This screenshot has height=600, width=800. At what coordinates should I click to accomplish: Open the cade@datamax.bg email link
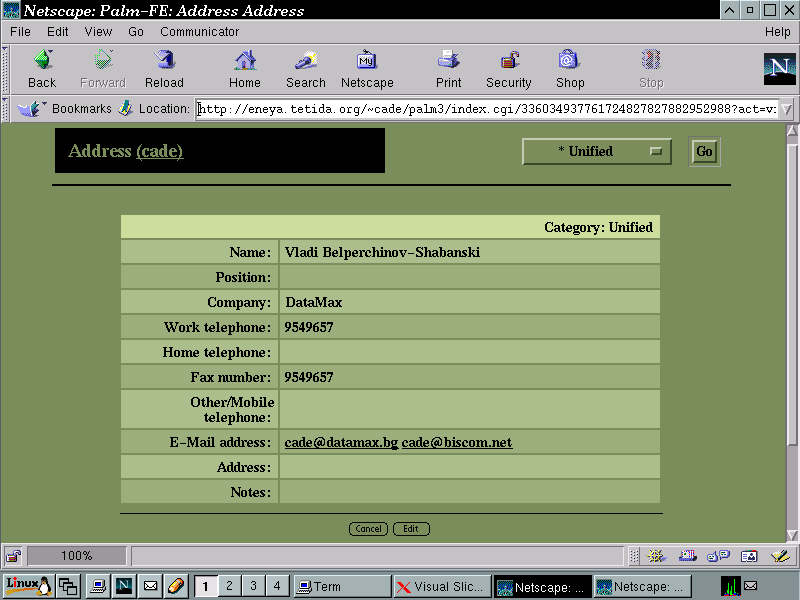pyautogui.click(x=340, y=442)
